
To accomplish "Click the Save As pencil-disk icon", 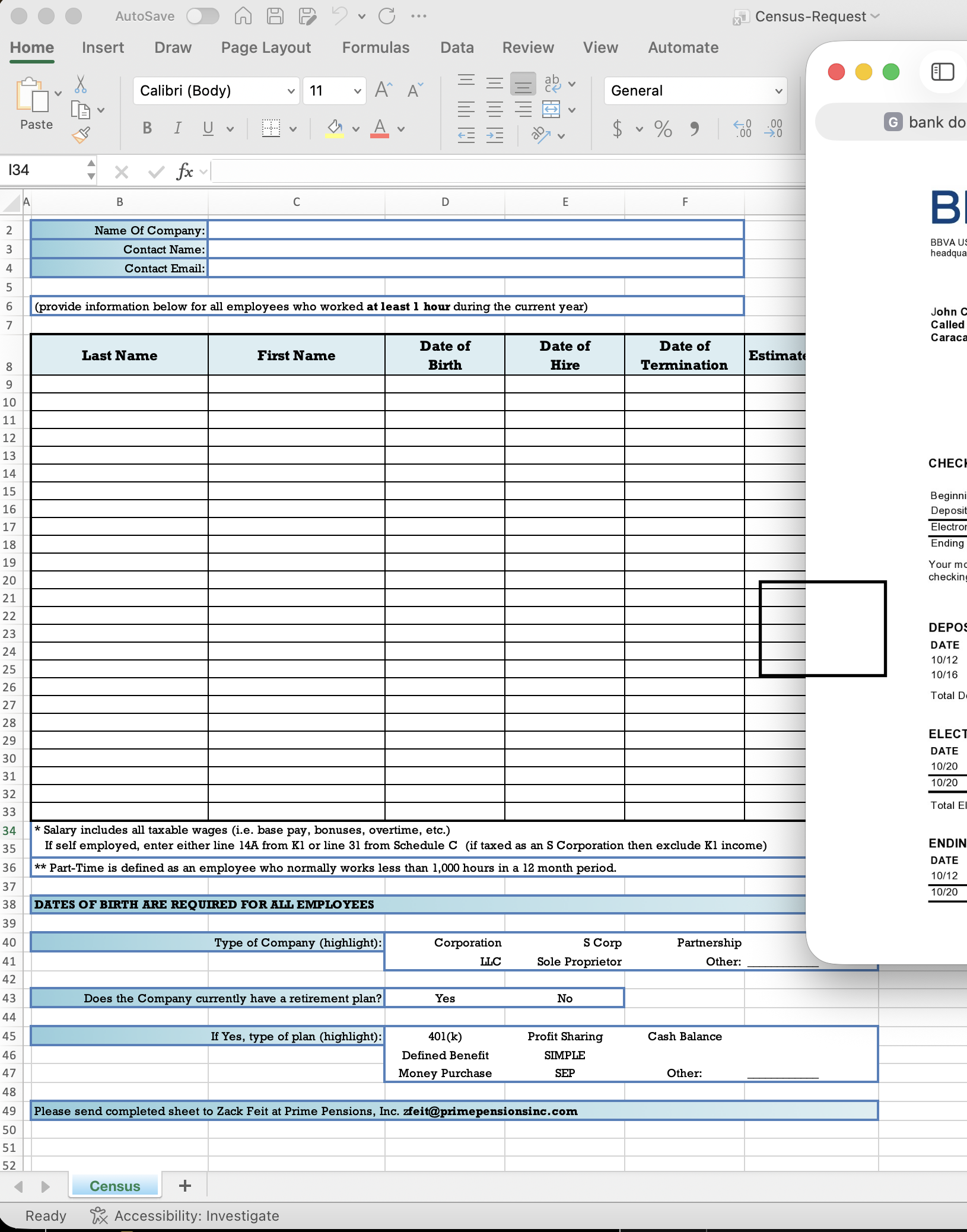I will (307, 16).
